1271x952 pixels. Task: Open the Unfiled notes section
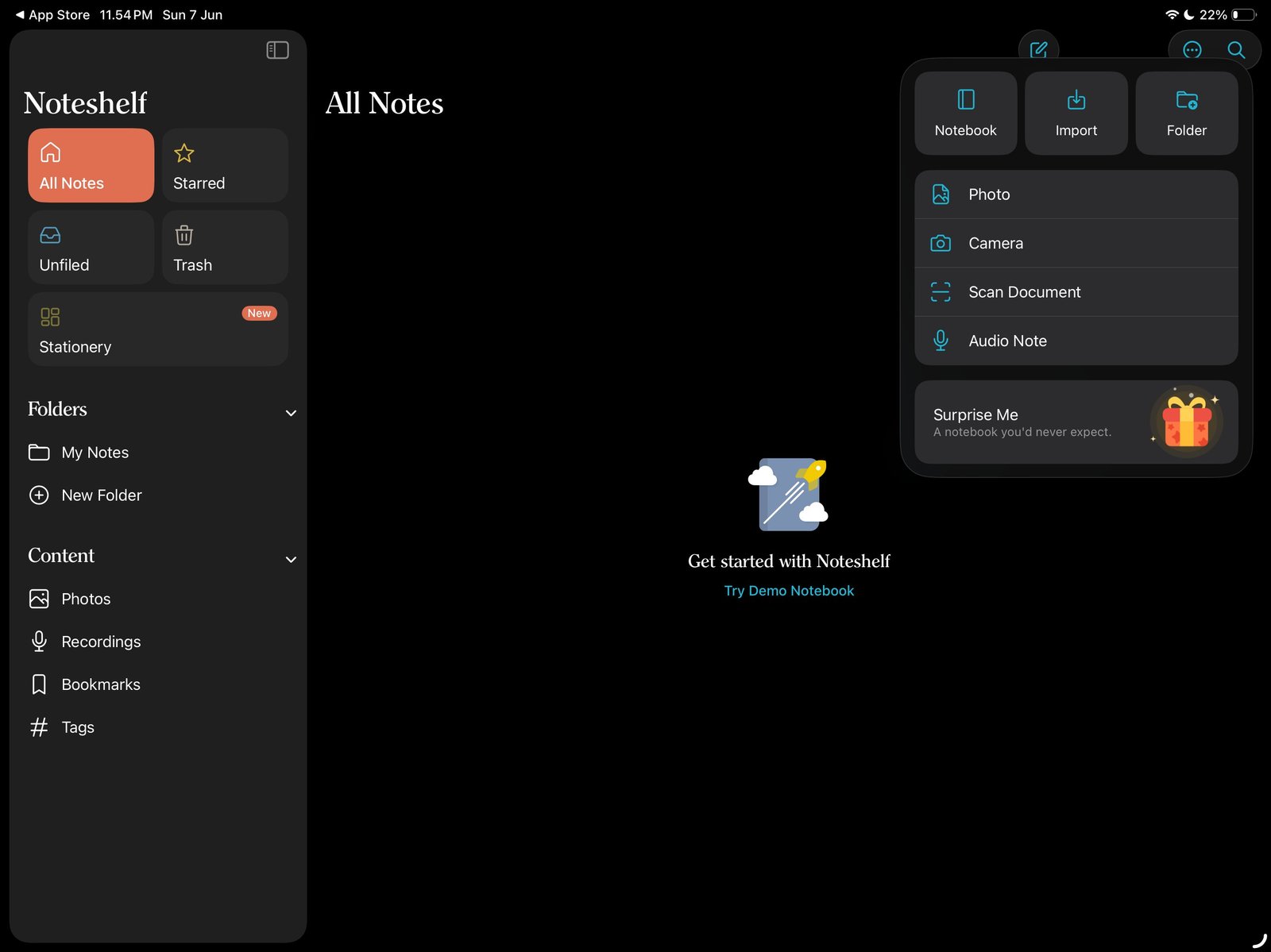pos(91,247)
